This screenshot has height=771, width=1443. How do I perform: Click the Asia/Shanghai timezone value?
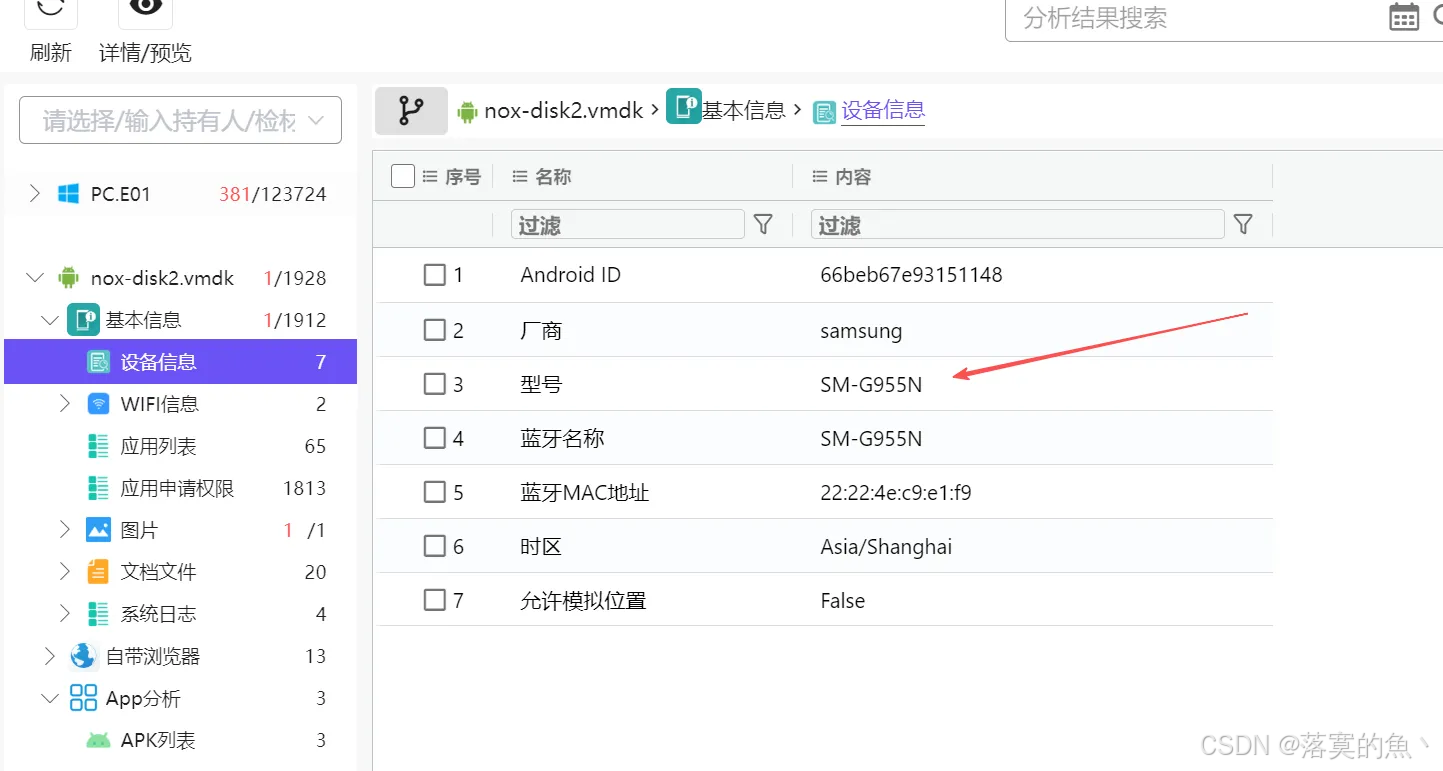click(886, 547)
